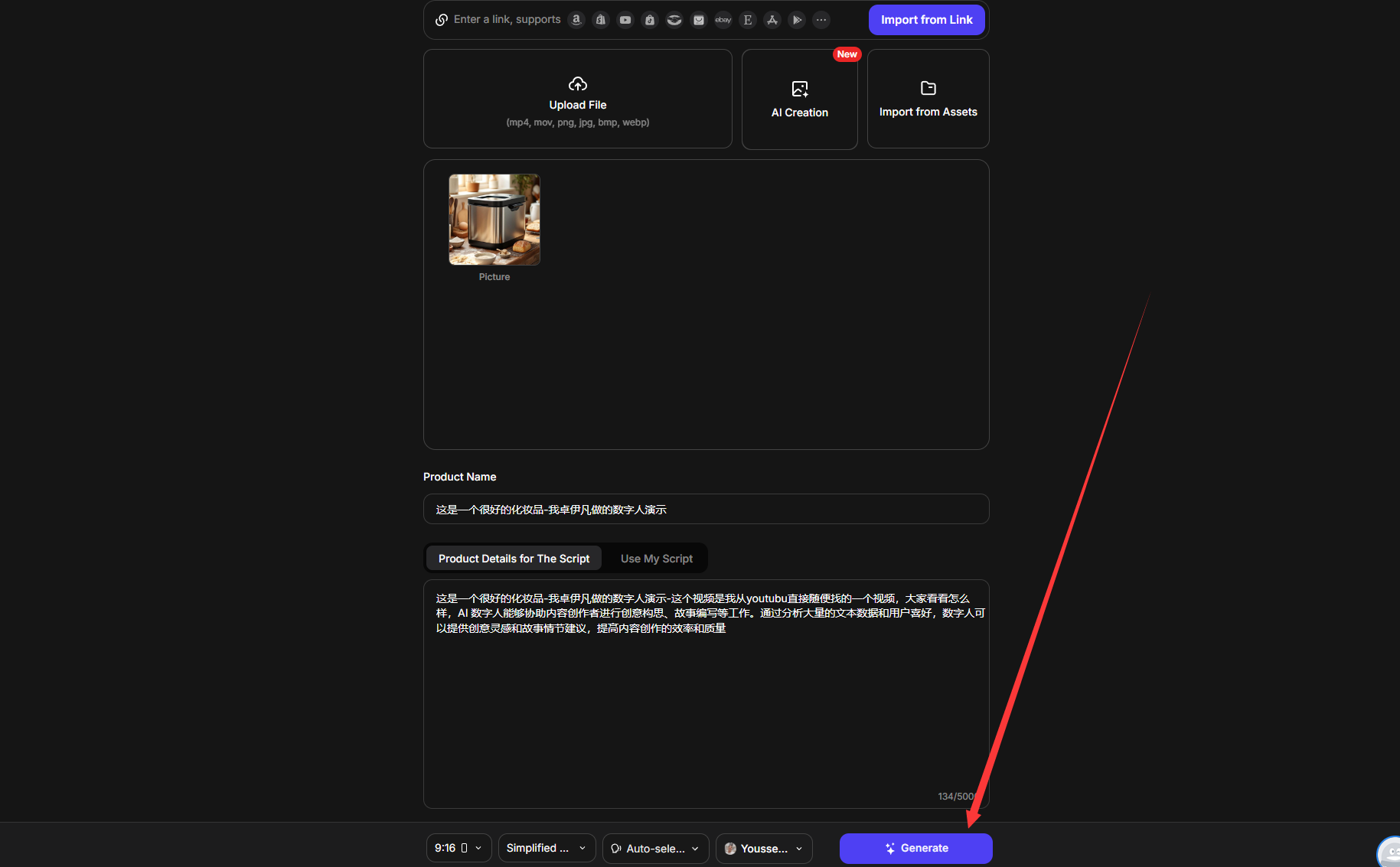Click the YouTube link source icon

point(625,20)
